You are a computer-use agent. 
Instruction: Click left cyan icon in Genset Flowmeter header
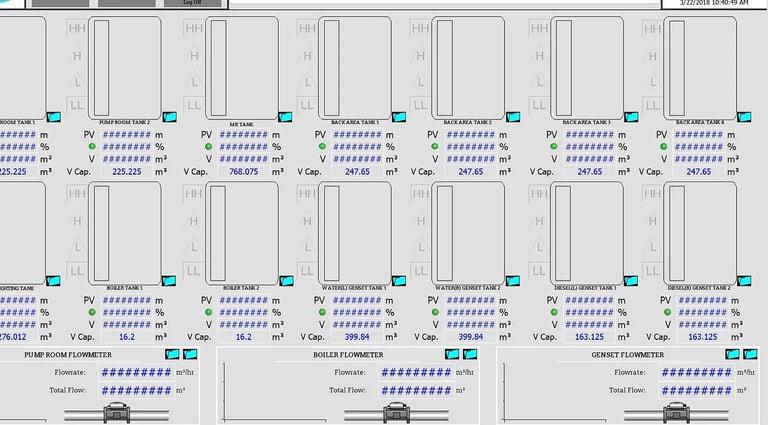732,354
